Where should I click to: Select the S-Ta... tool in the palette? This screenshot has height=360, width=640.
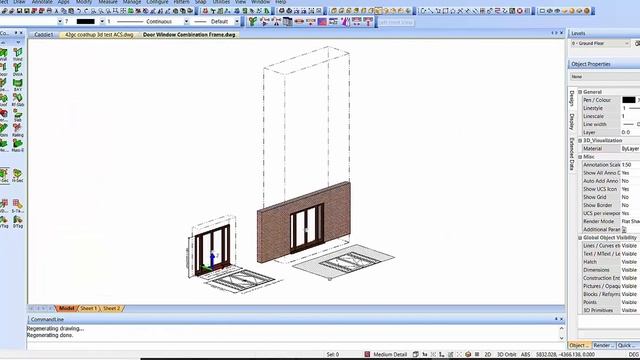tap(18, 206)
